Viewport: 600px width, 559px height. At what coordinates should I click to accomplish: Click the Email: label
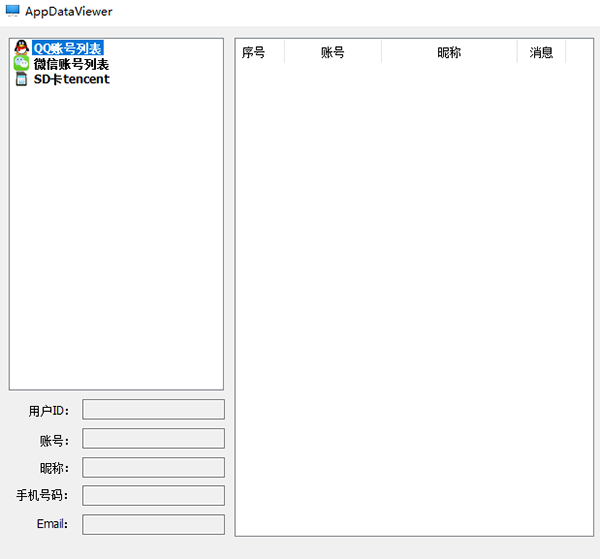(52, 524)
